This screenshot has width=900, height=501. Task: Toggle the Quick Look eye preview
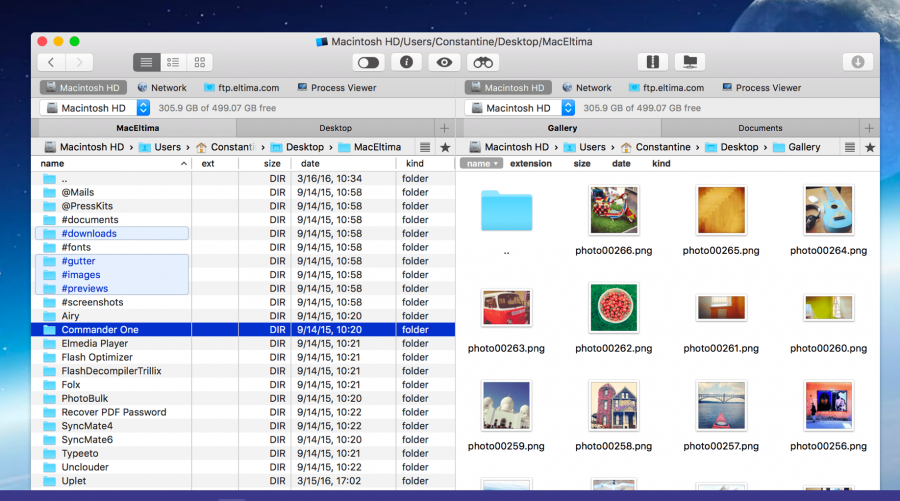click(x=444, y=62)
